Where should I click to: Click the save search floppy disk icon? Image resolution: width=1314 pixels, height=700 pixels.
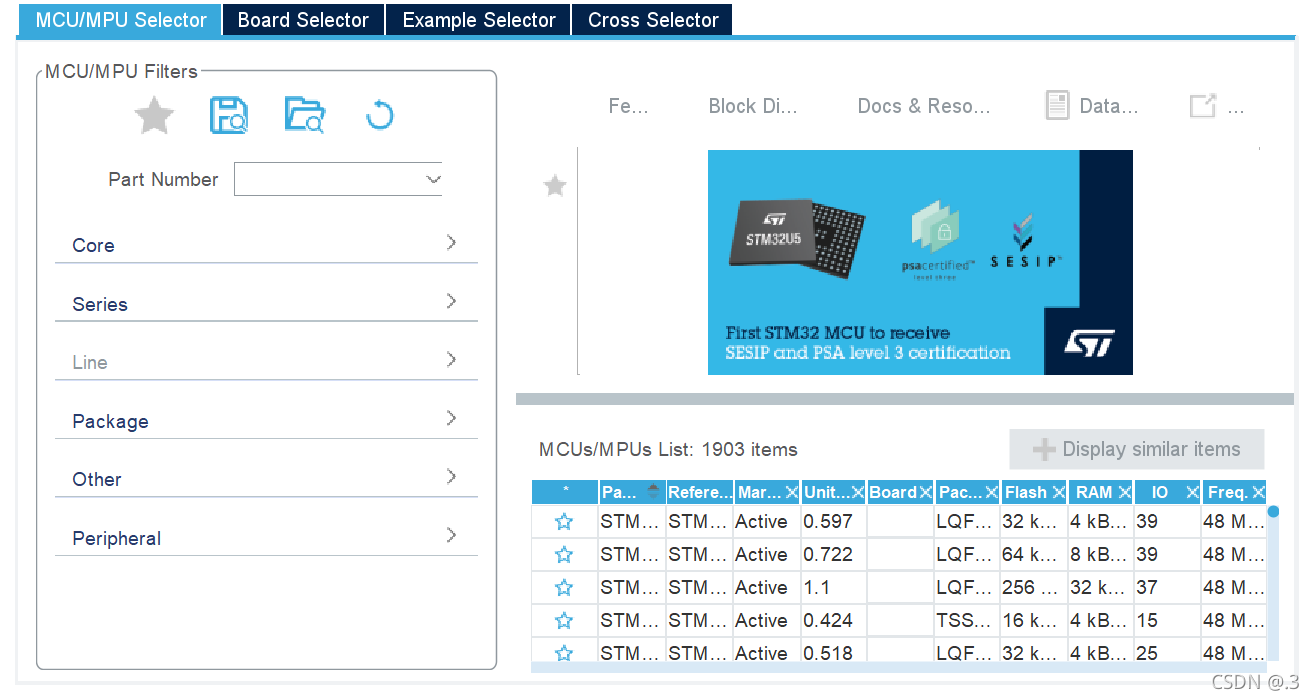click(229, 115)
